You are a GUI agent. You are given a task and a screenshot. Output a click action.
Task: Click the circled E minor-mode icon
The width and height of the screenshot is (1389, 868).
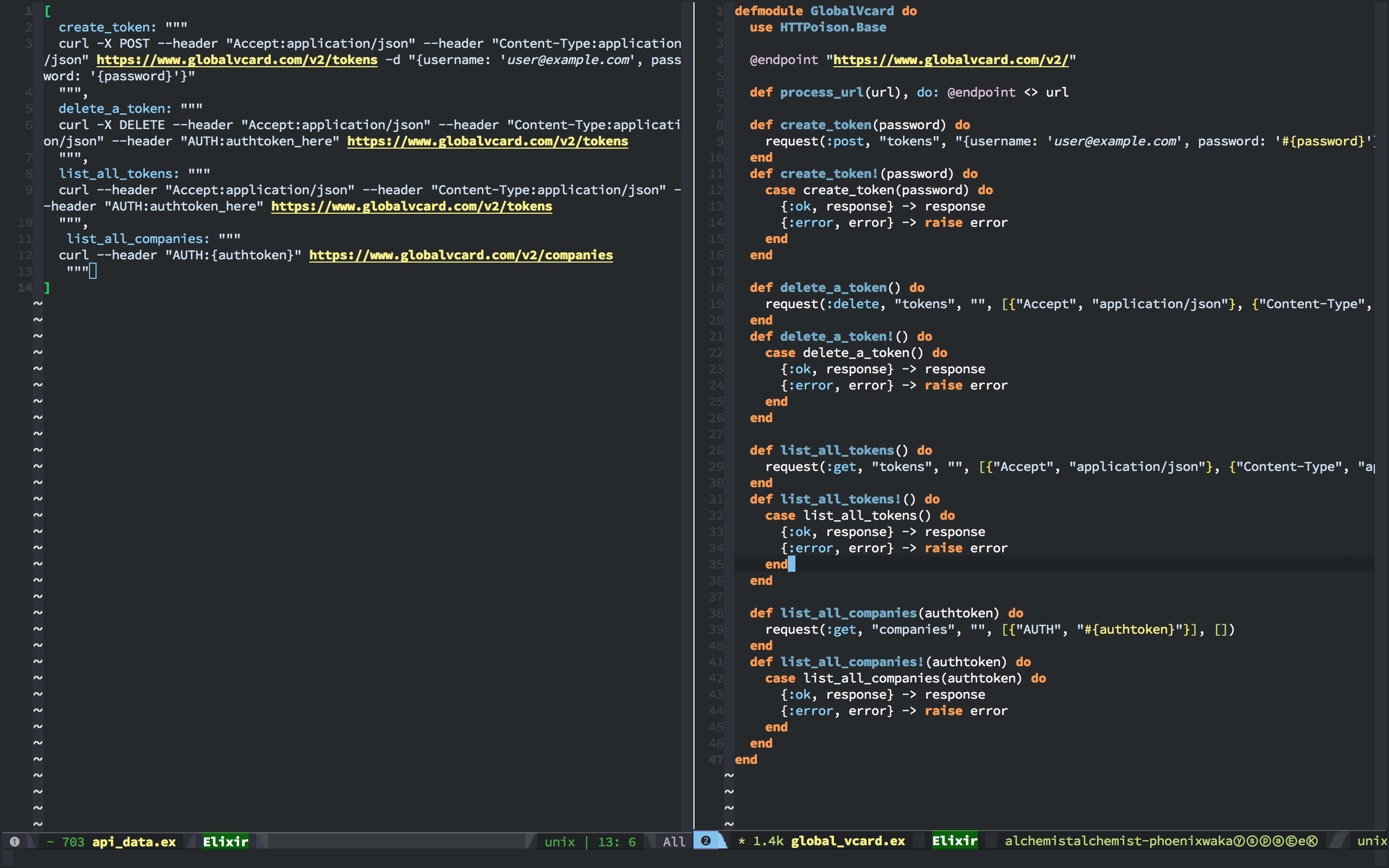[1291, 841]
